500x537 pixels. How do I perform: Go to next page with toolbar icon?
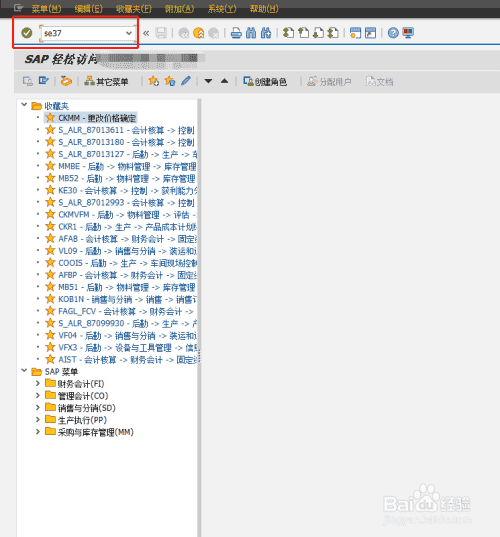318,33
